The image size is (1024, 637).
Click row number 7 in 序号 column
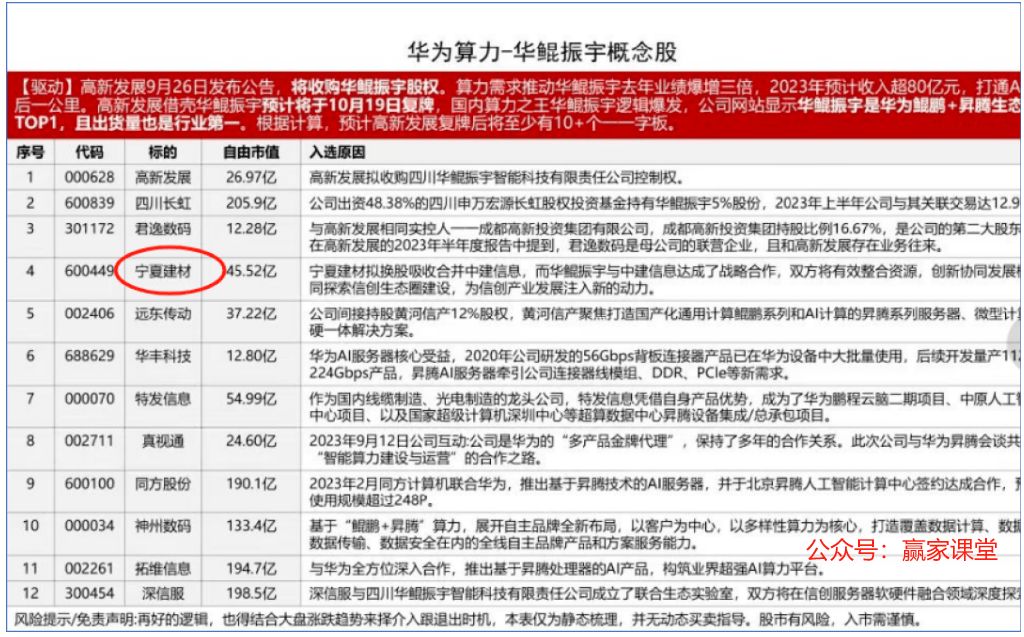(x=30, y=399)
